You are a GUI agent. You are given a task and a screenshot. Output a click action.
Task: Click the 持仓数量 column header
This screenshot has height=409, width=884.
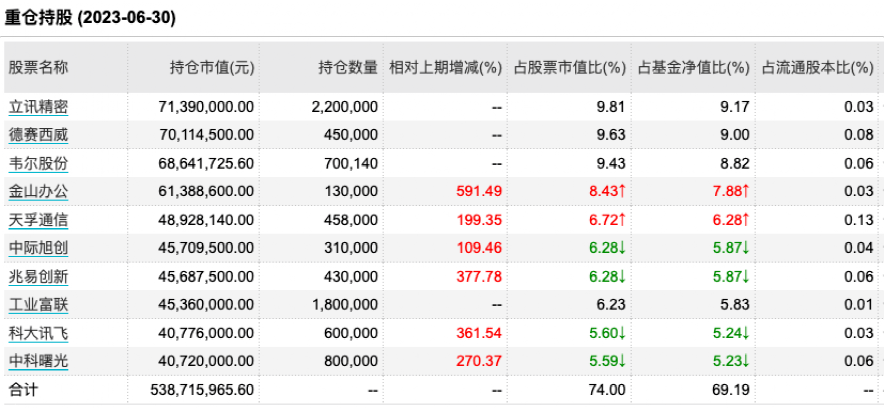coord(348,68)
